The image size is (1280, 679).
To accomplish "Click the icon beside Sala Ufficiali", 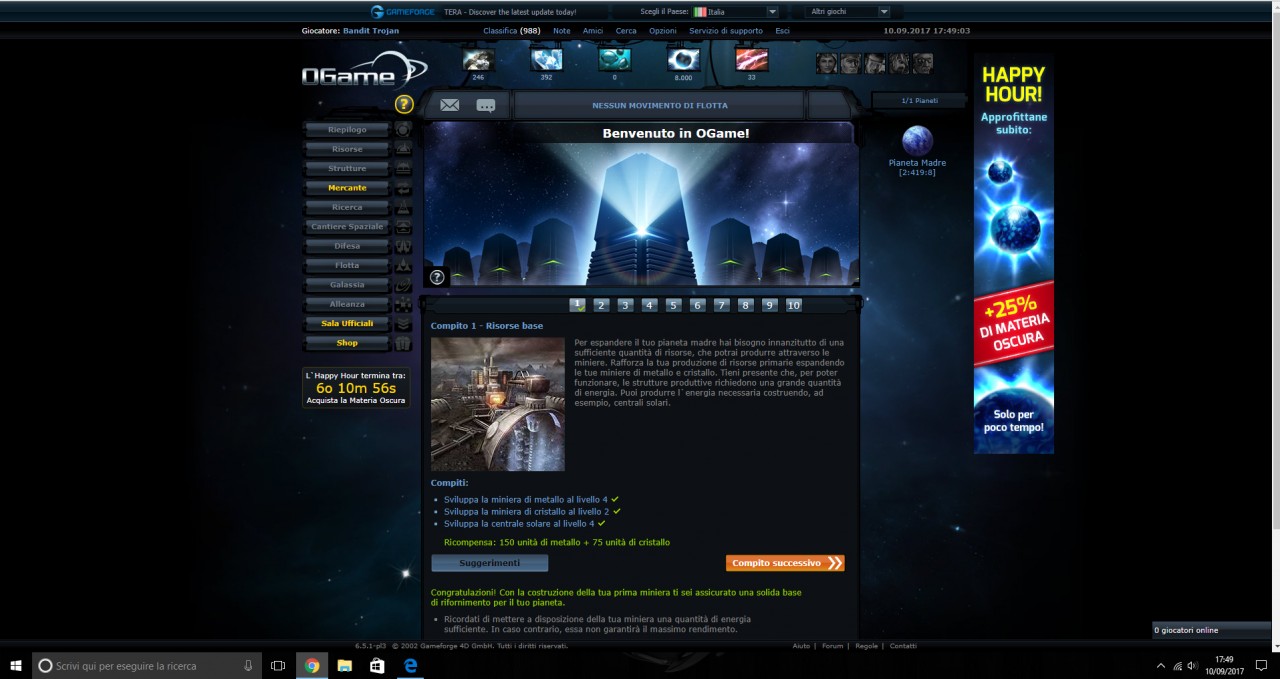I will 403,324.
